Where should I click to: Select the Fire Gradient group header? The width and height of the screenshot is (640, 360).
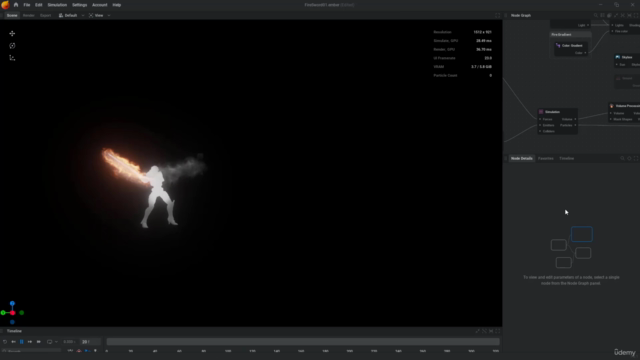click(x=571, y=35)
